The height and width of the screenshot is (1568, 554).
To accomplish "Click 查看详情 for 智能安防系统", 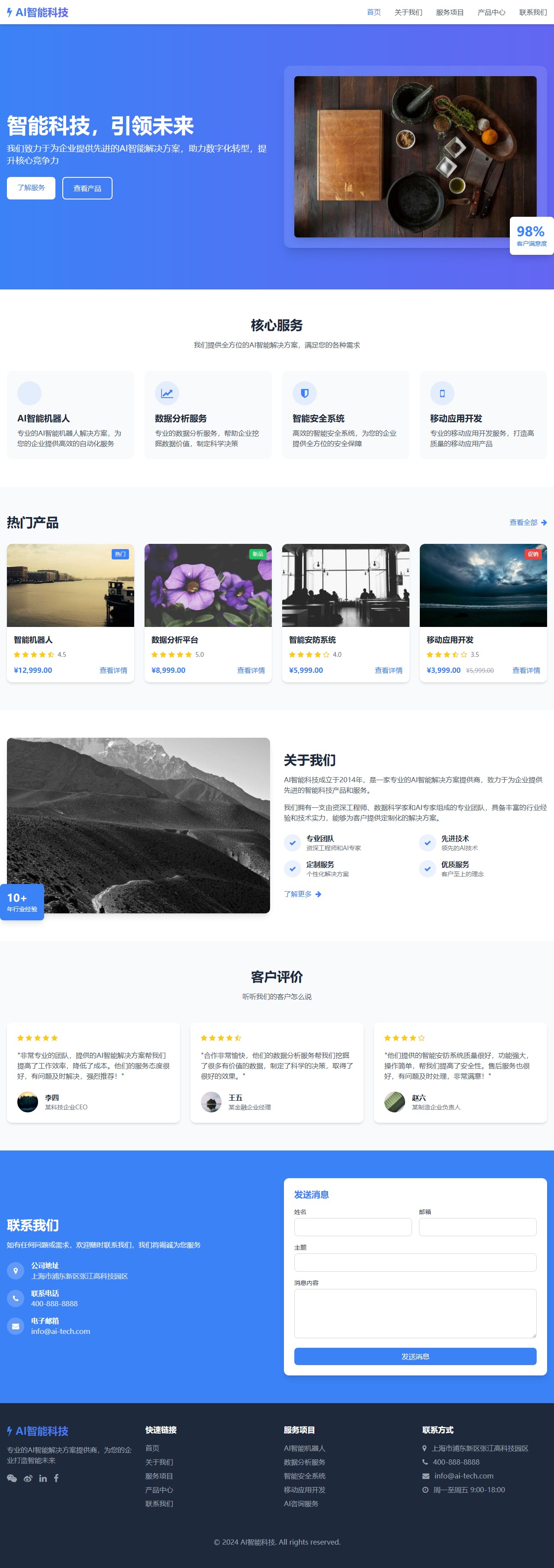I will [x=388, y=670].
